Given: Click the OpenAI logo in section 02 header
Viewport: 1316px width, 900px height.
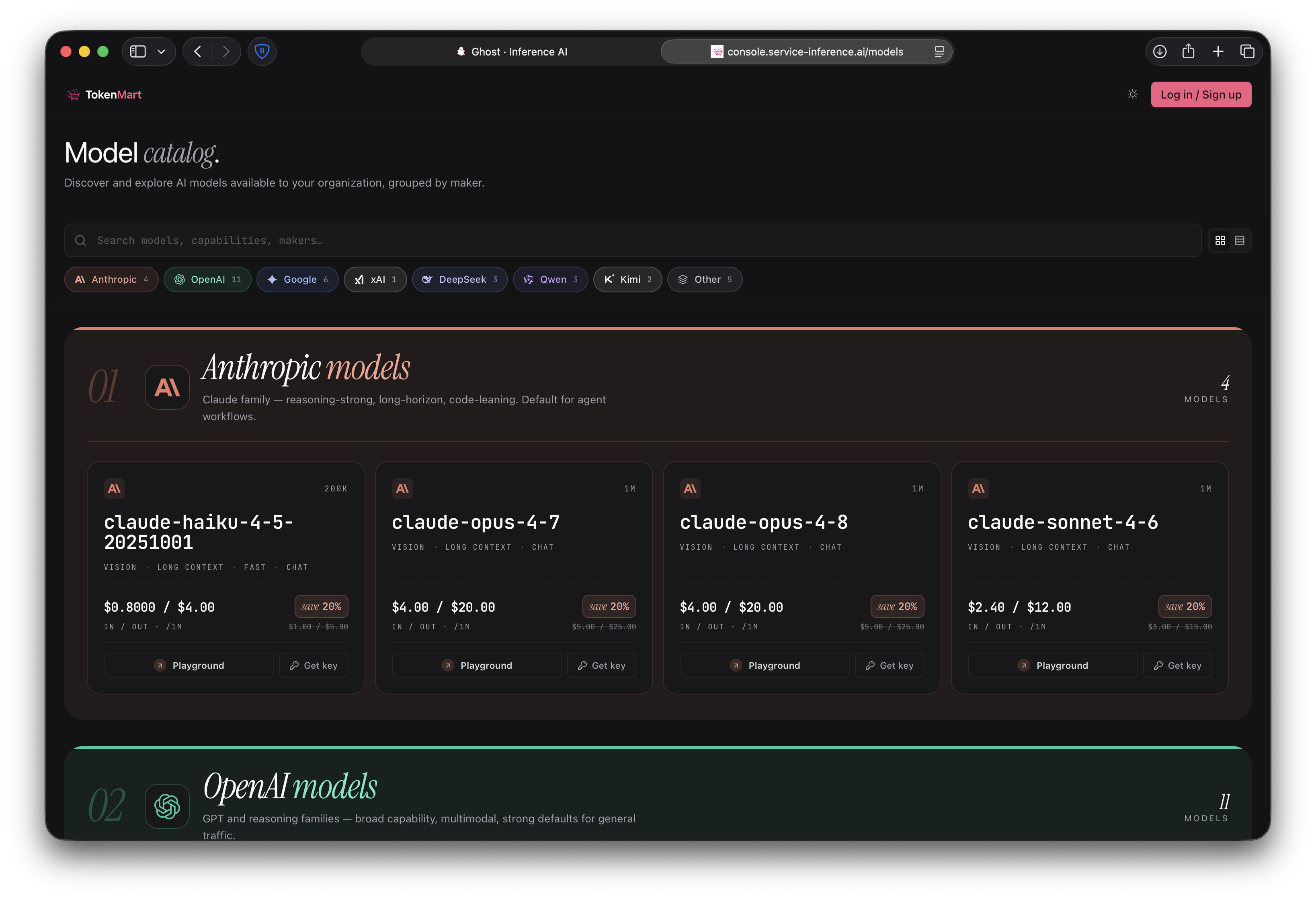Looking at the screenshot, I should pos(167,806).
